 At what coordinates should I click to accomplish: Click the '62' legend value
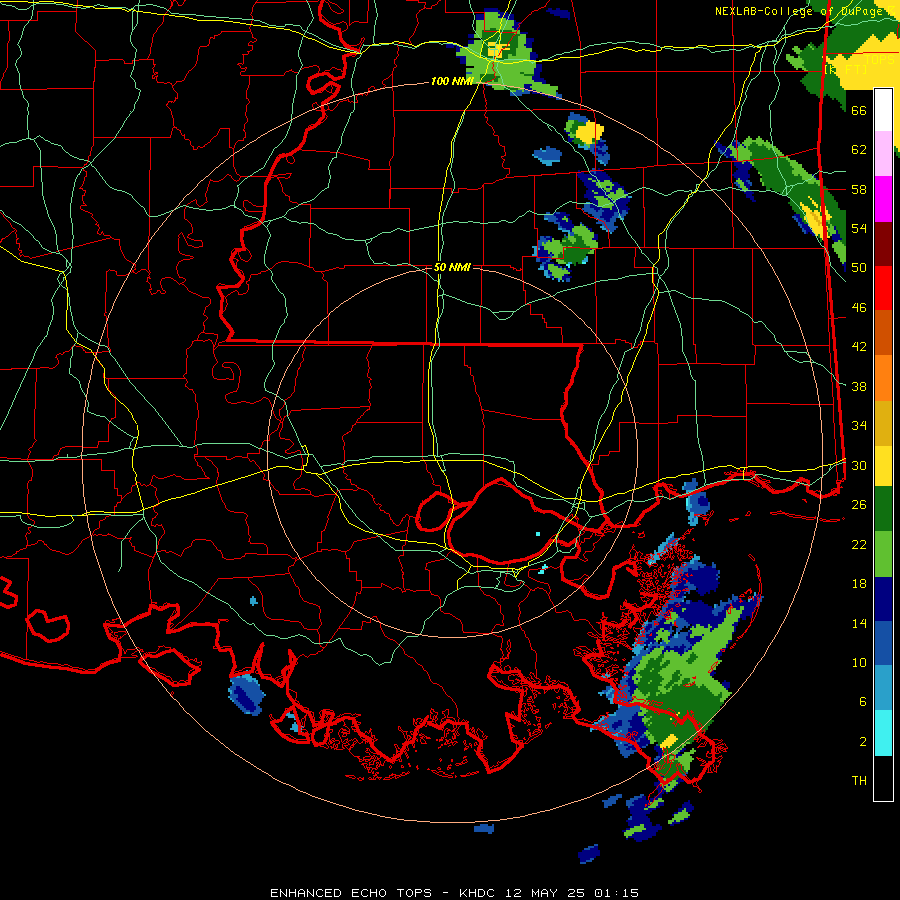click(859, 150)
